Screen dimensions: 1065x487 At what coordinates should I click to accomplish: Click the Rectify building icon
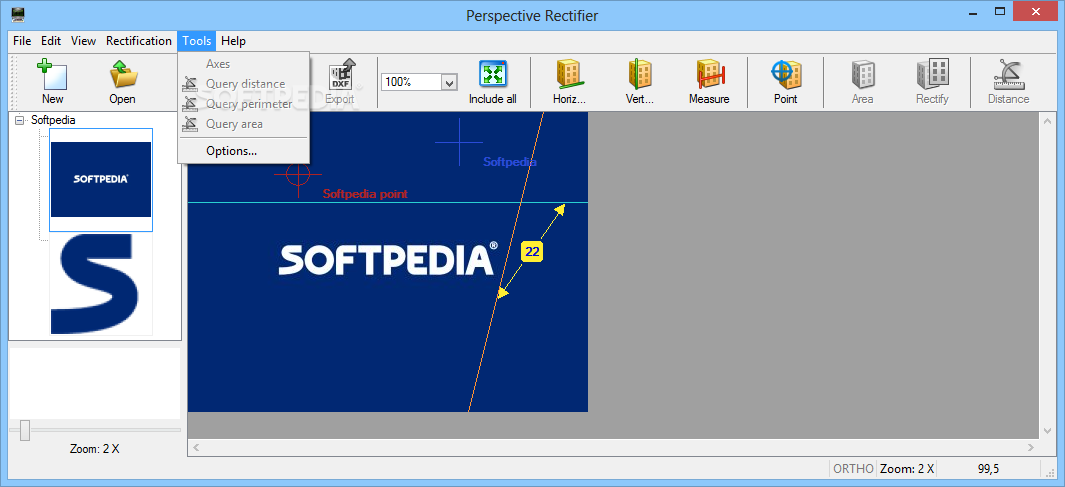pyautogui.click(x=932, y=73)
